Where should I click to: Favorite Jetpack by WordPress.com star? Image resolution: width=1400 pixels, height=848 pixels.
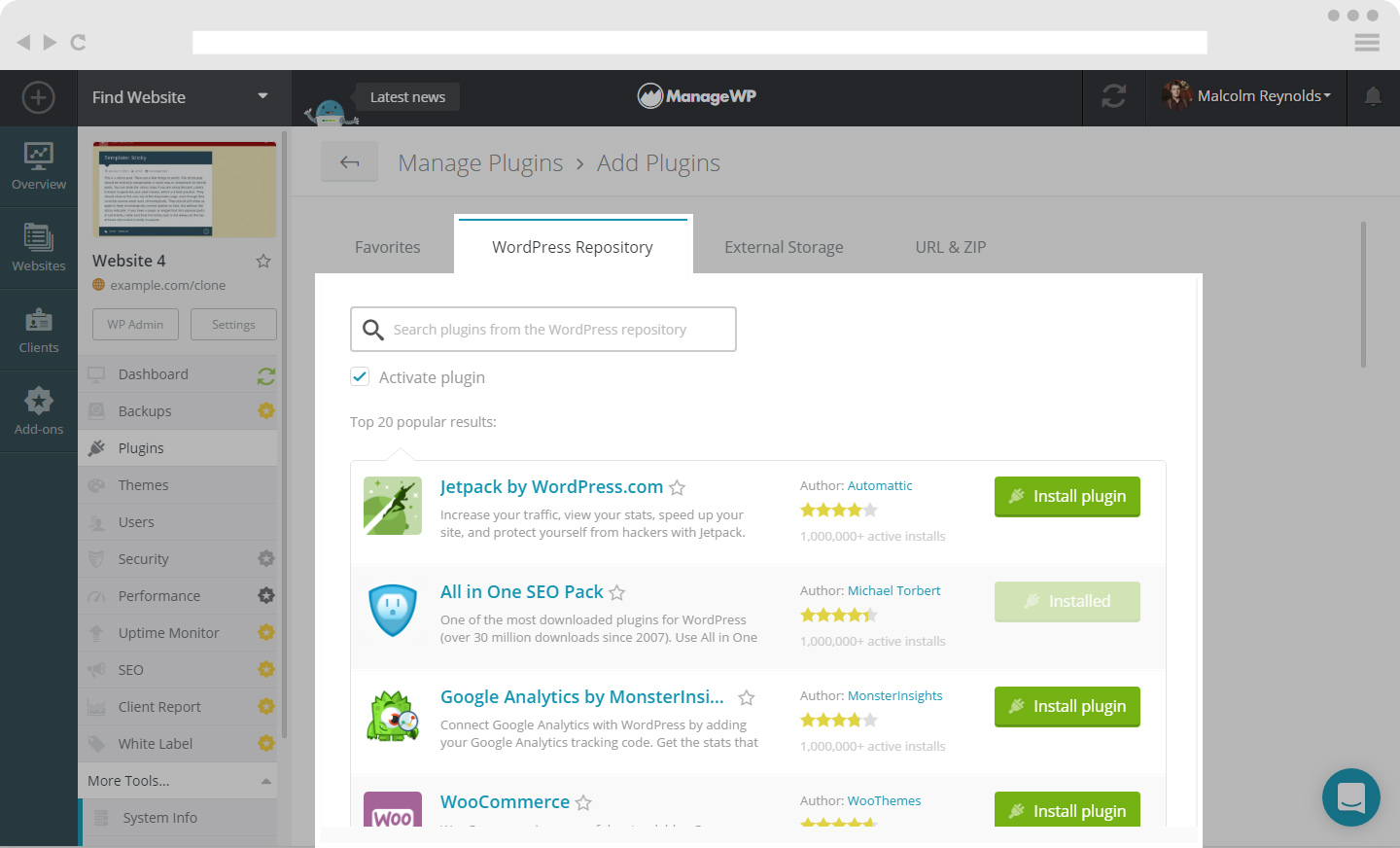(678, 488)
